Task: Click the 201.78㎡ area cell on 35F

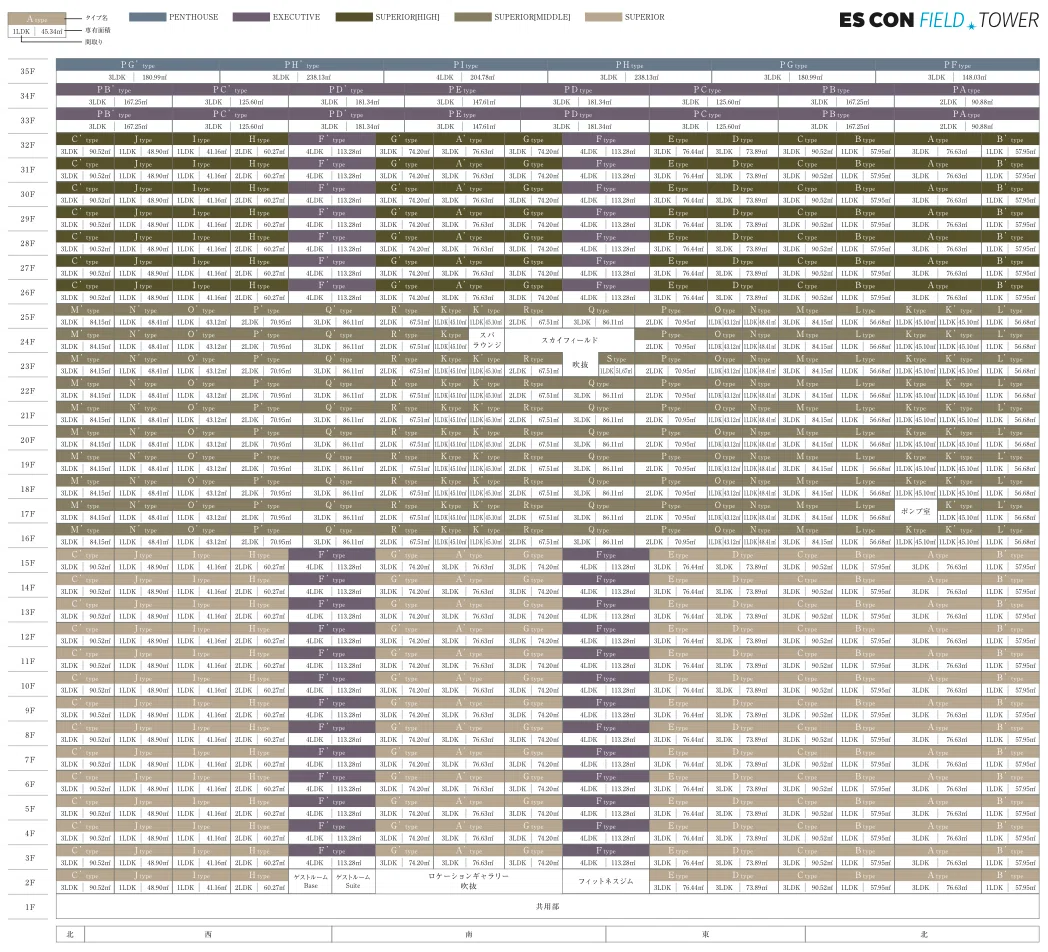Action: [x=483, y=78]
